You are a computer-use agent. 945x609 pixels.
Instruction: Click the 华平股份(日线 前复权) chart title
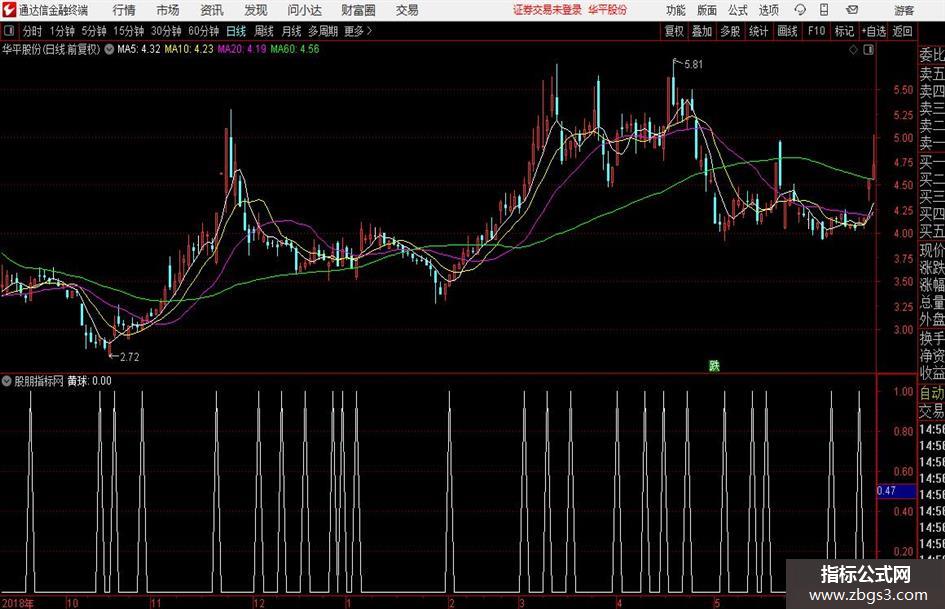point(51,49)
